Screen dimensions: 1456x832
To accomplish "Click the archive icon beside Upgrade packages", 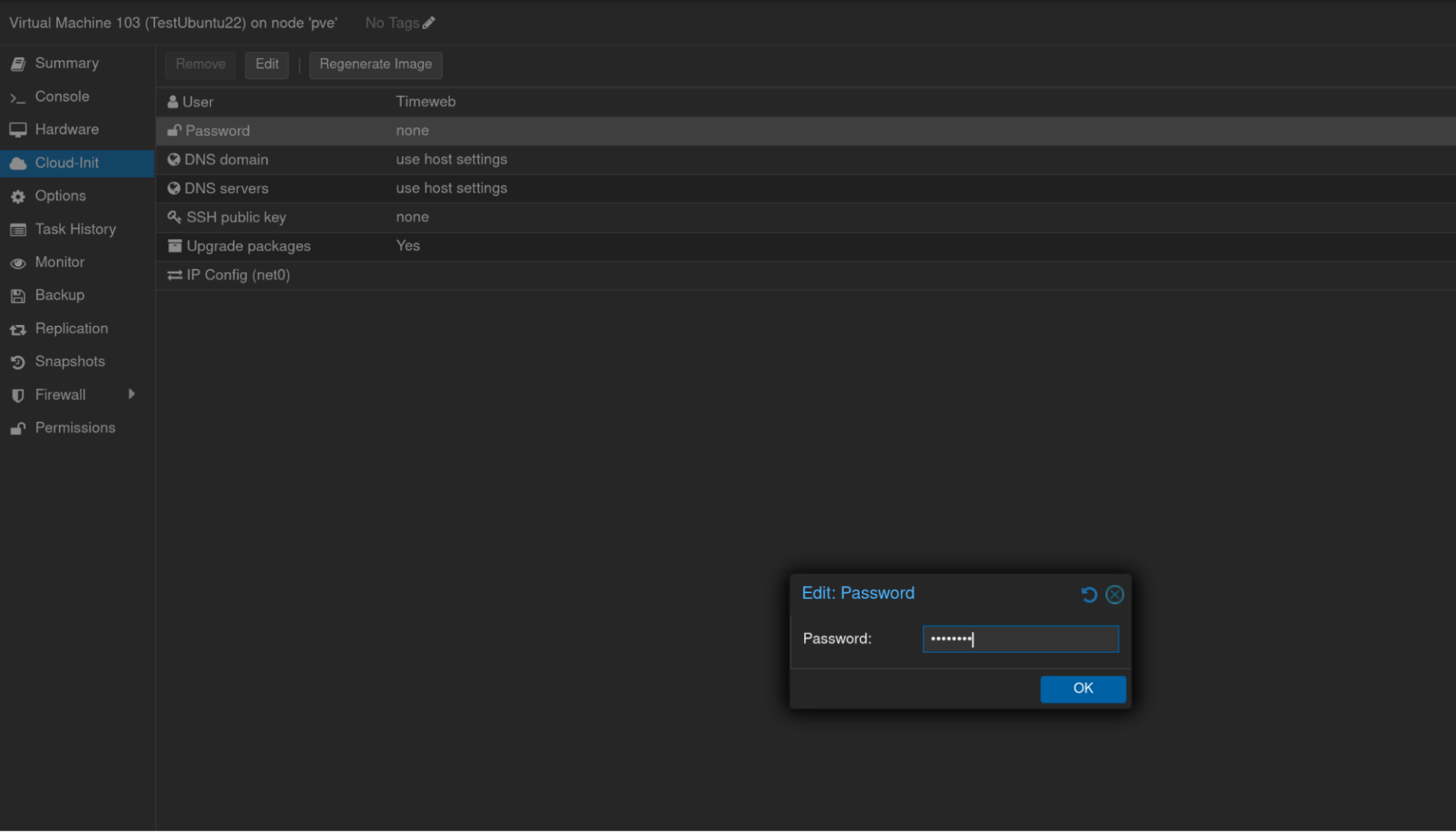I will 175,246.
